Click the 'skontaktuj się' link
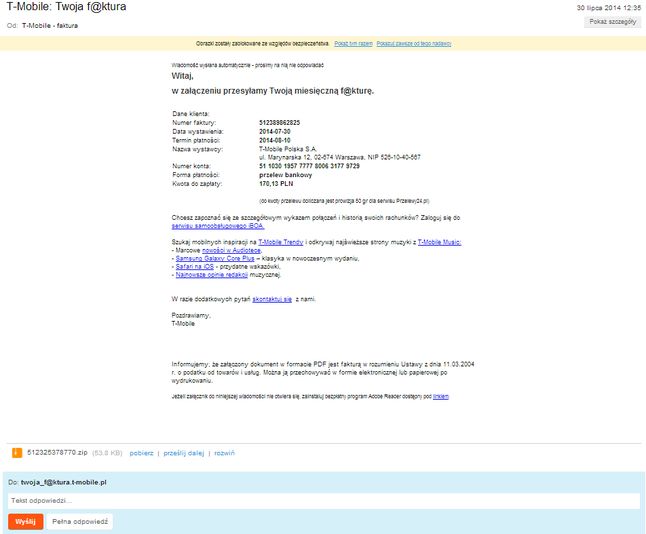Screen dimensions: 646x534 click(x=272, y=299)
